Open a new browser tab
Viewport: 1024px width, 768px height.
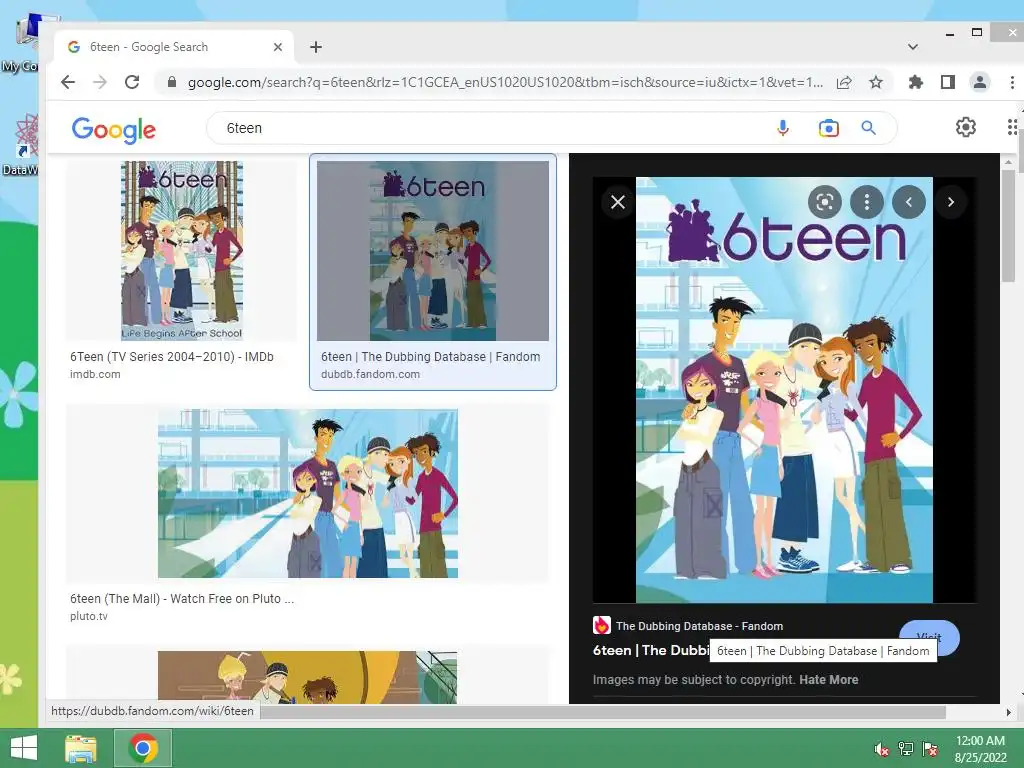[x=316, y=47]
